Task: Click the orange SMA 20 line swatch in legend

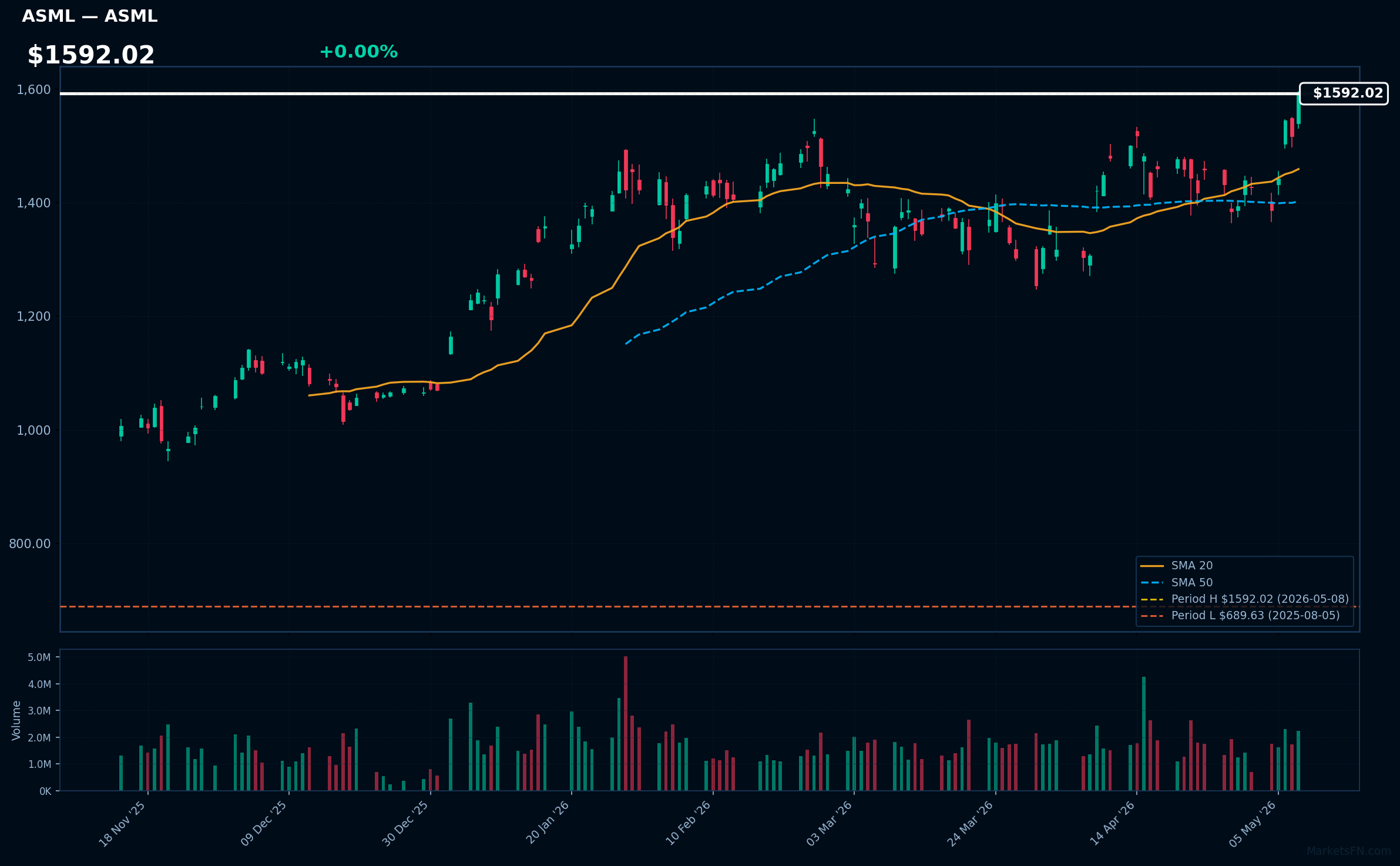Action: point(1151,566)
